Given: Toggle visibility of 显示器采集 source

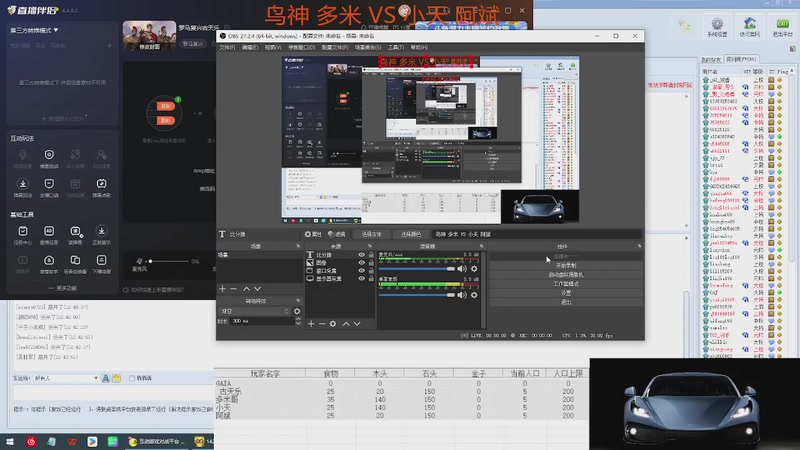Looking at the screenshot, I should tap(361, 279).
